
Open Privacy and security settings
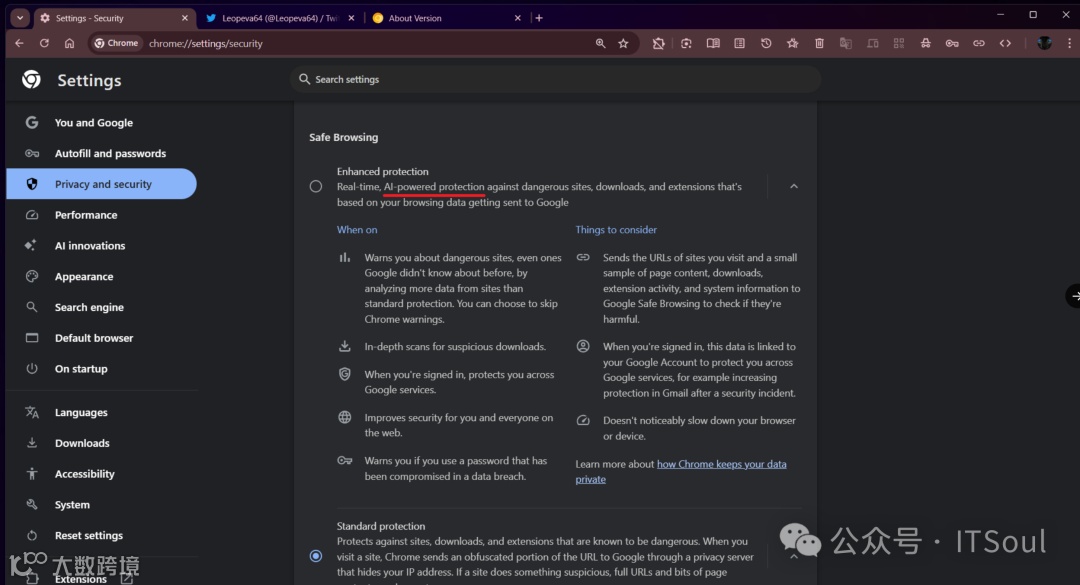point(101,184)
